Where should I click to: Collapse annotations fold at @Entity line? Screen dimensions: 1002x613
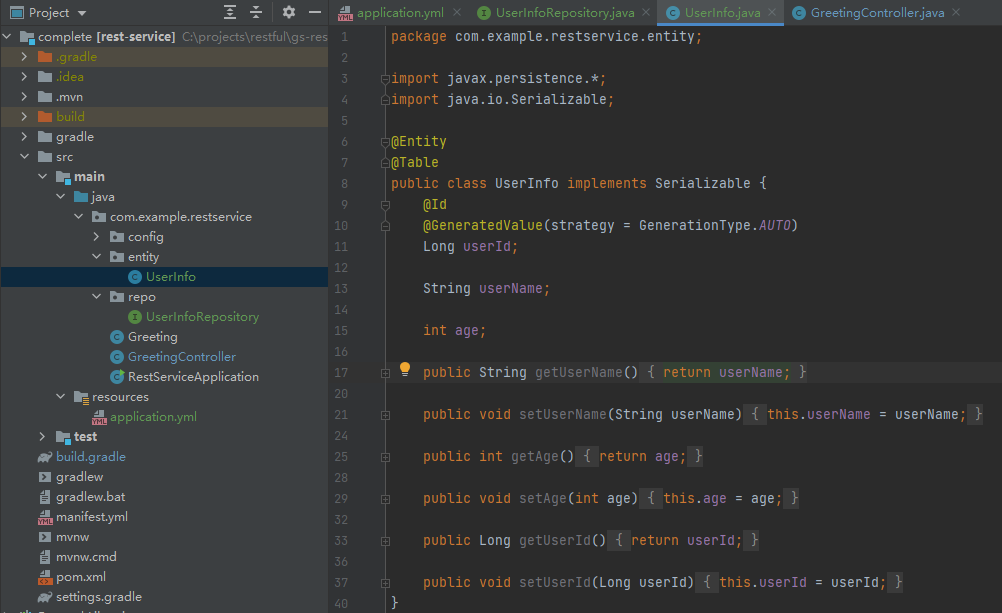pos(385,142)
